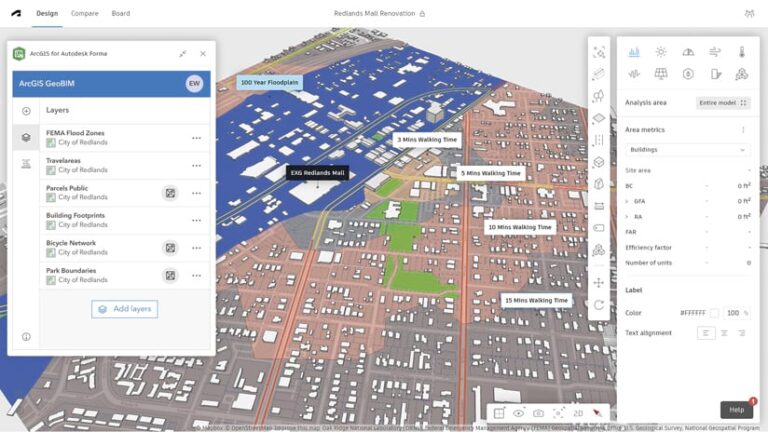
Task: Set text alignment to left
Action: [706, 333]
